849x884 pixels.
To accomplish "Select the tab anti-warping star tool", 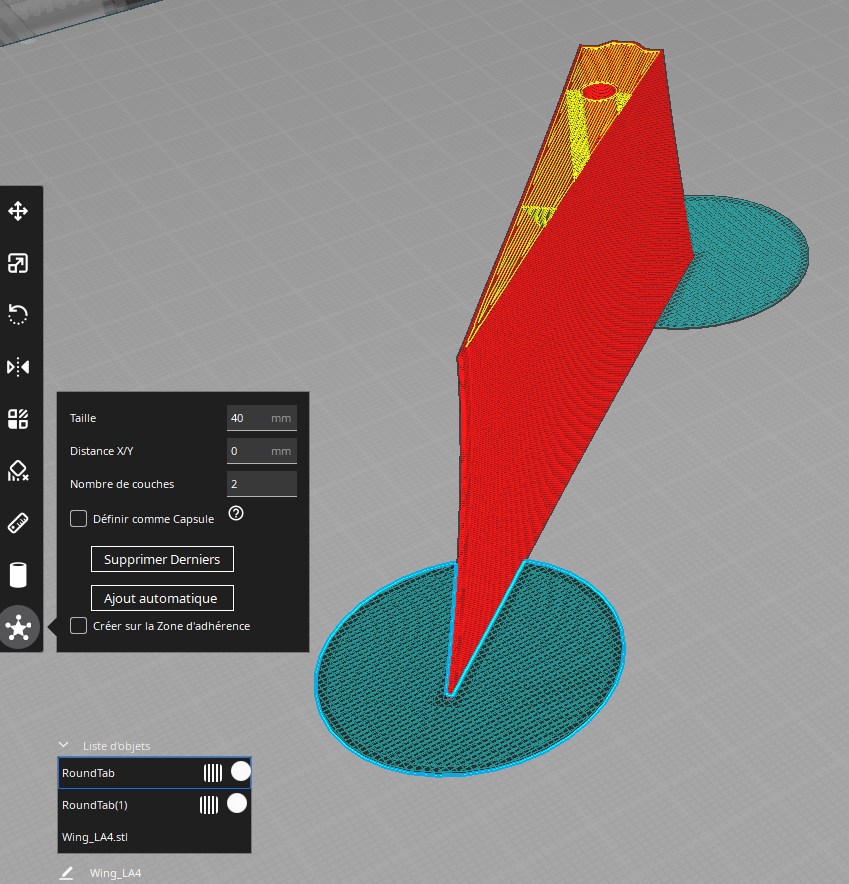I will pos(19,627).
